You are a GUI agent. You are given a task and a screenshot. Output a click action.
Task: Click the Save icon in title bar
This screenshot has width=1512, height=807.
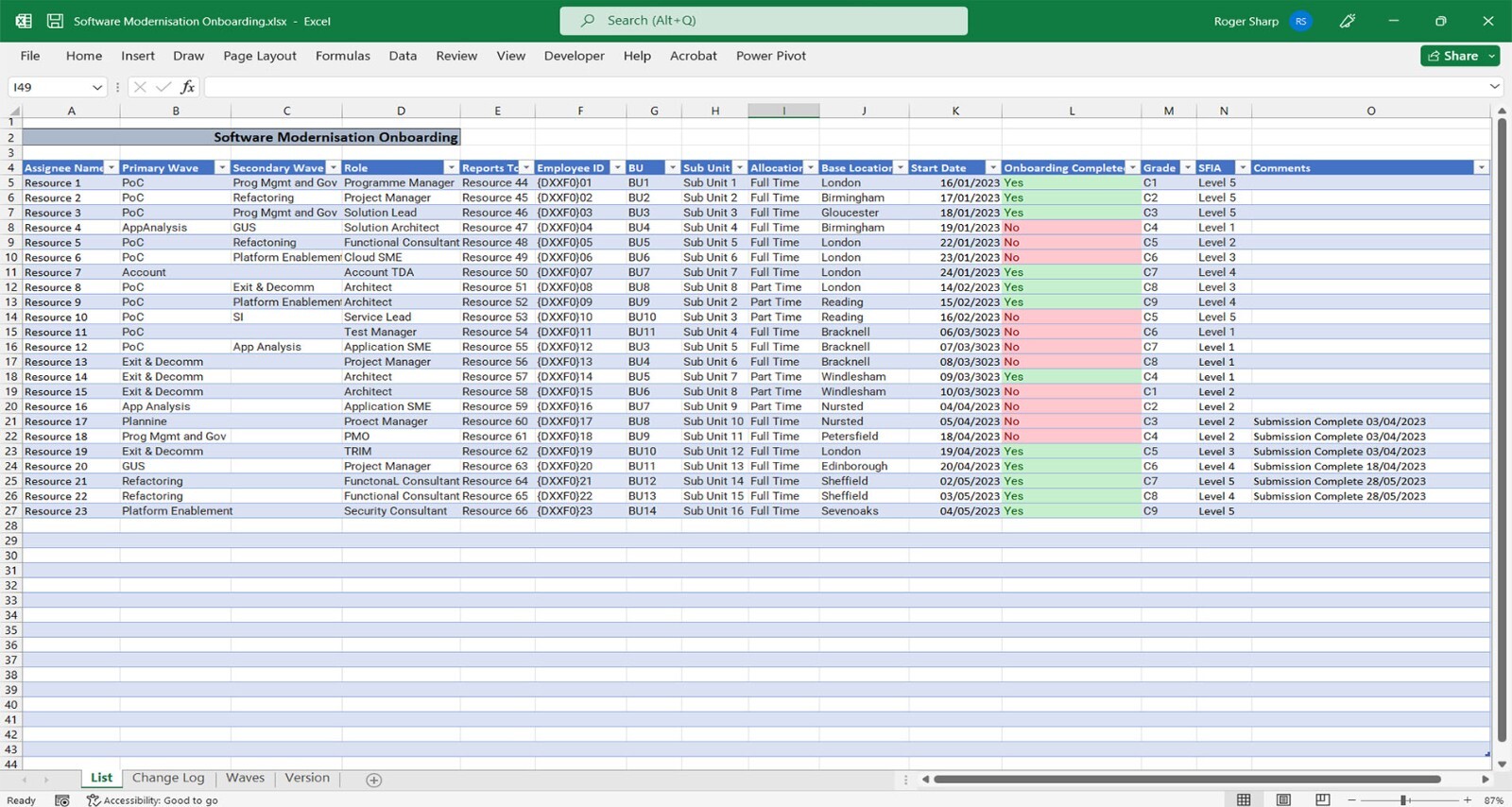(x=55, y=21)
